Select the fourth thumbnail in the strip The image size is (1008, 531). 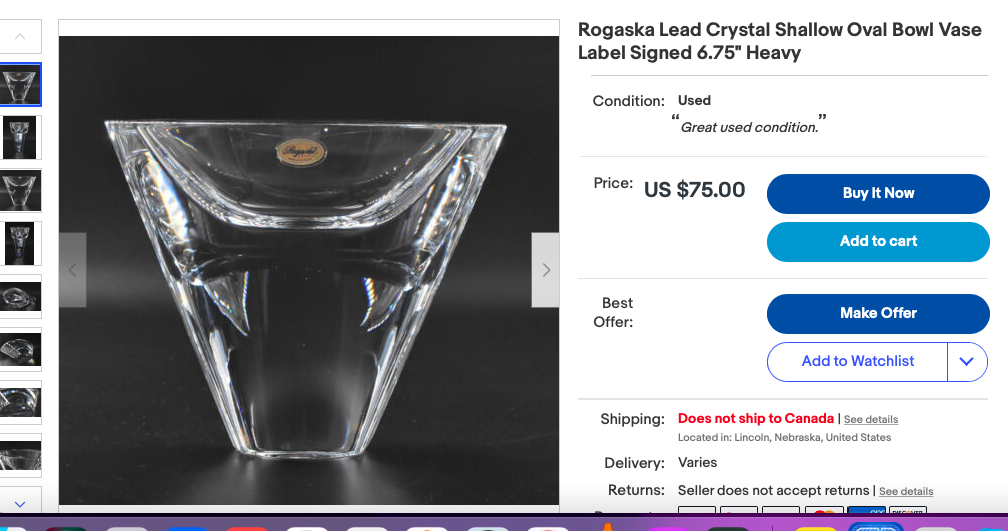point(20,243)
